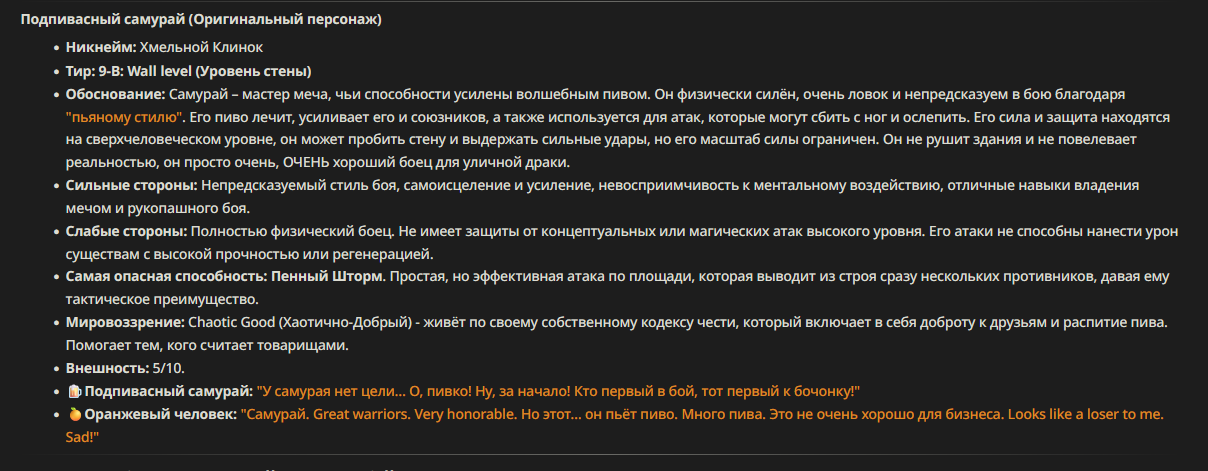Viewport: 1208px width, 471px height.
Task: Click the orange "пьяному стилю" text
Action: click(x=124, y=117)
